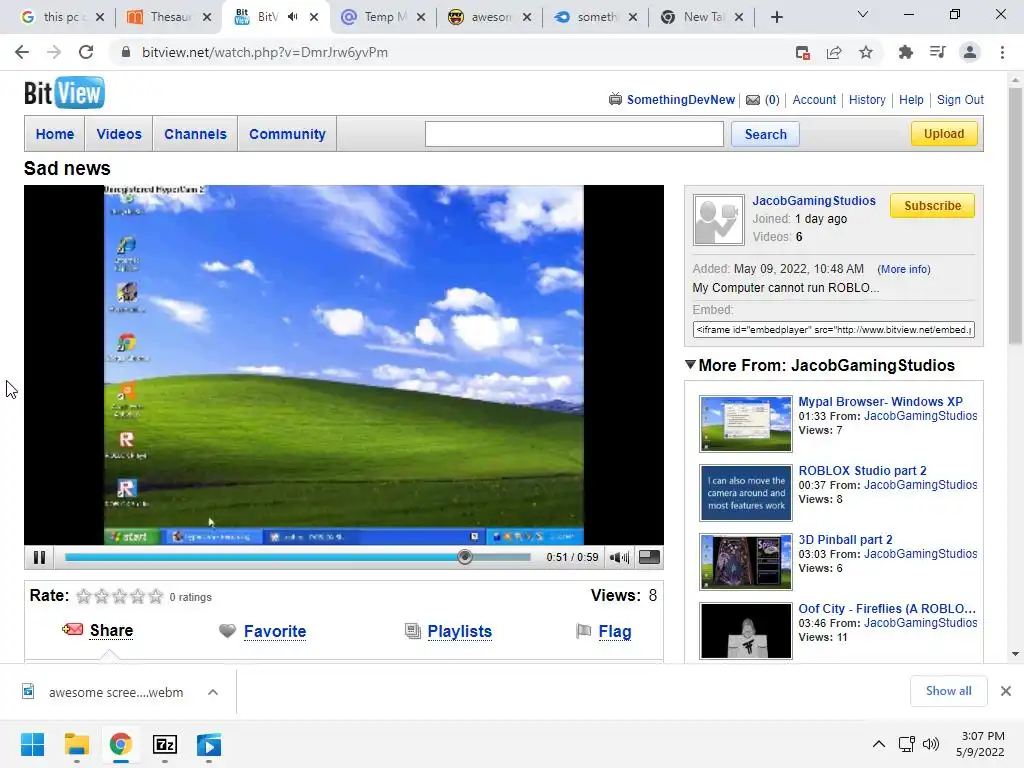This screenshot has width=1024, height=768.
Task: Open a new browser tab
Action: click(776, 17)
